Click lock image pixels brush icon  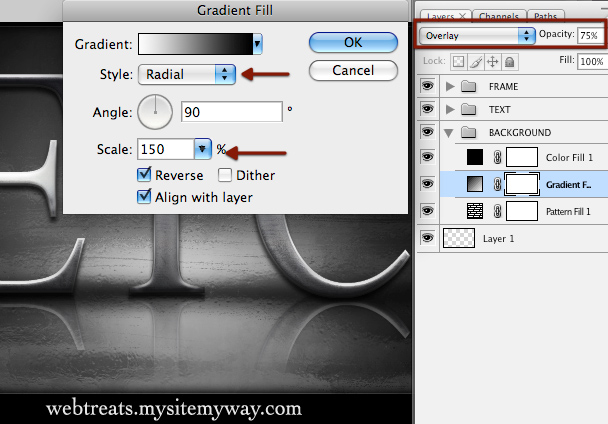[x=476, y=62]
